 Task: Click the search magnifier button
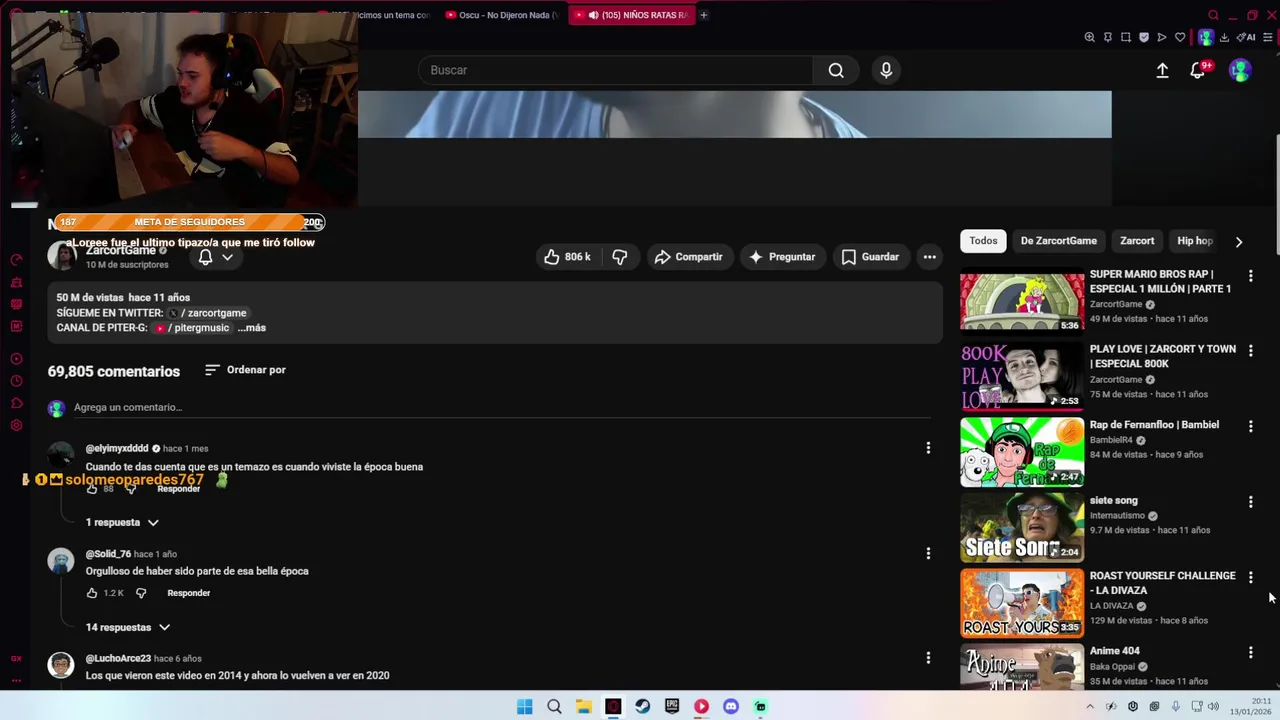(x=836, y=70)
